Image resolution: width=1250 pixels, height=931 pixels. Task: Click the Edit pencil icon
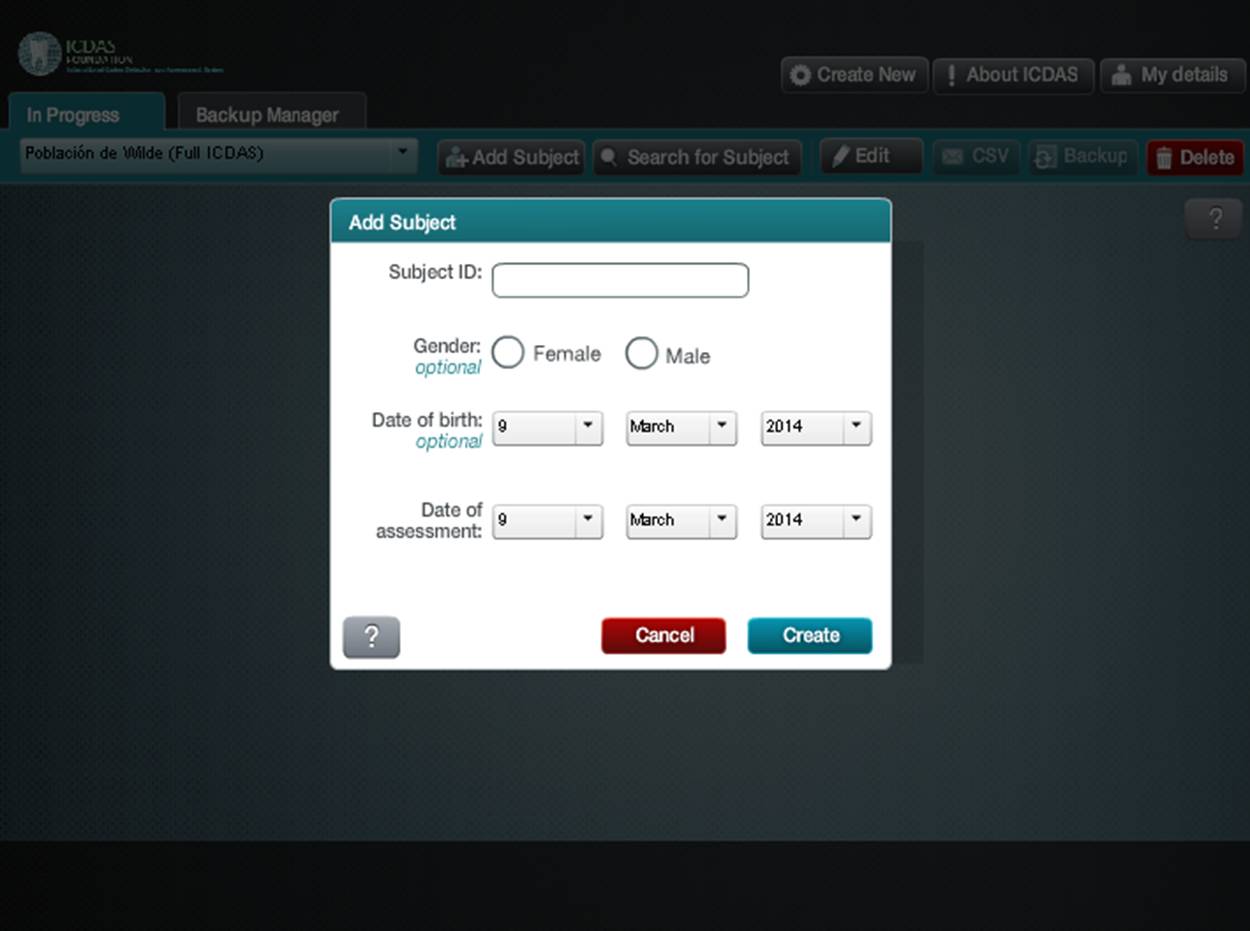point(841,157)
